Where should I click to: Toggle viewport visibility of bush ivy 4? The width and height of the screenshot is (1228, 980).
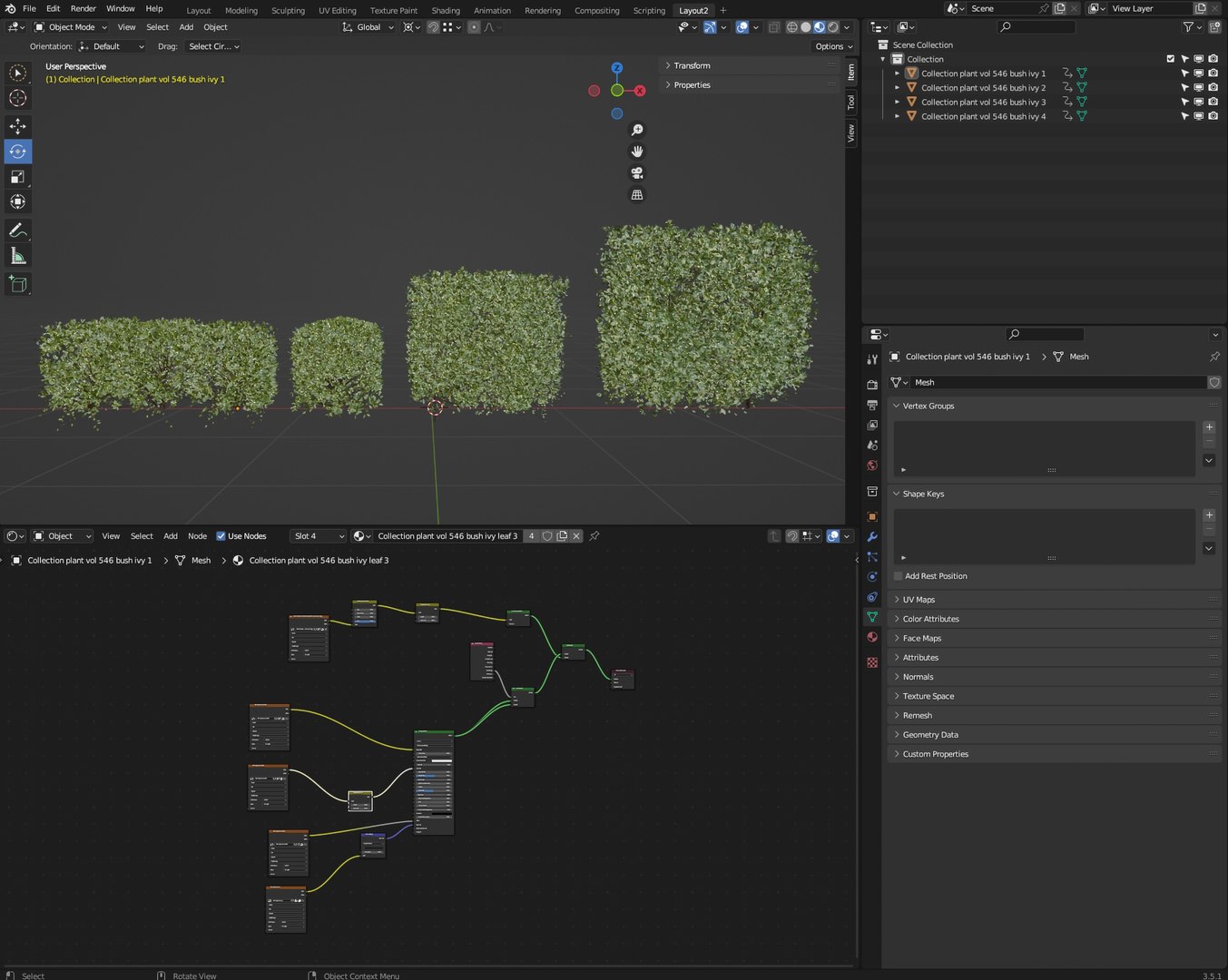1199,116
